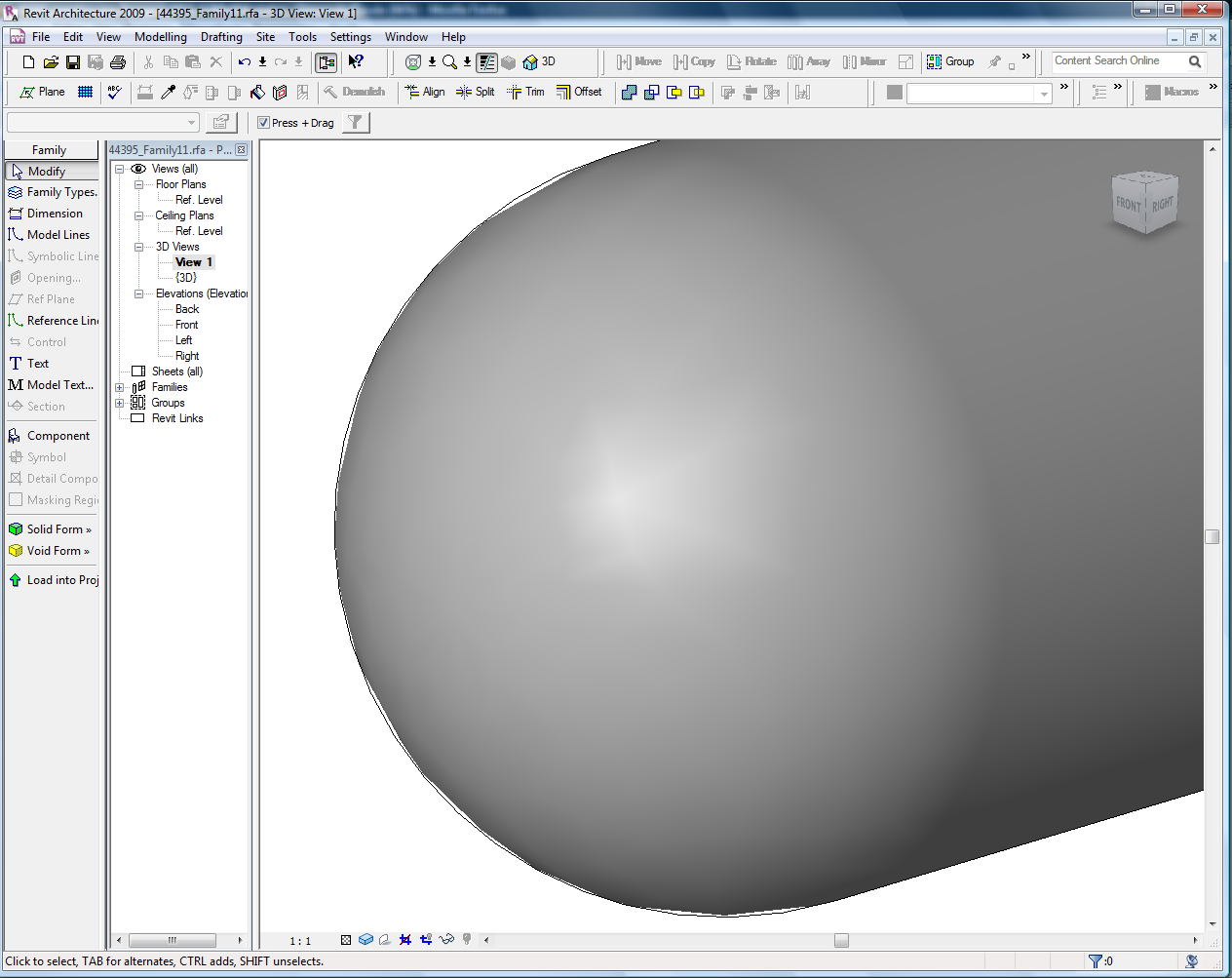Image resolution: width=1232 pixels, height=978 pixels.
Task: Click the Print icon
Action: pyautogui.click(x=118, y=62)
